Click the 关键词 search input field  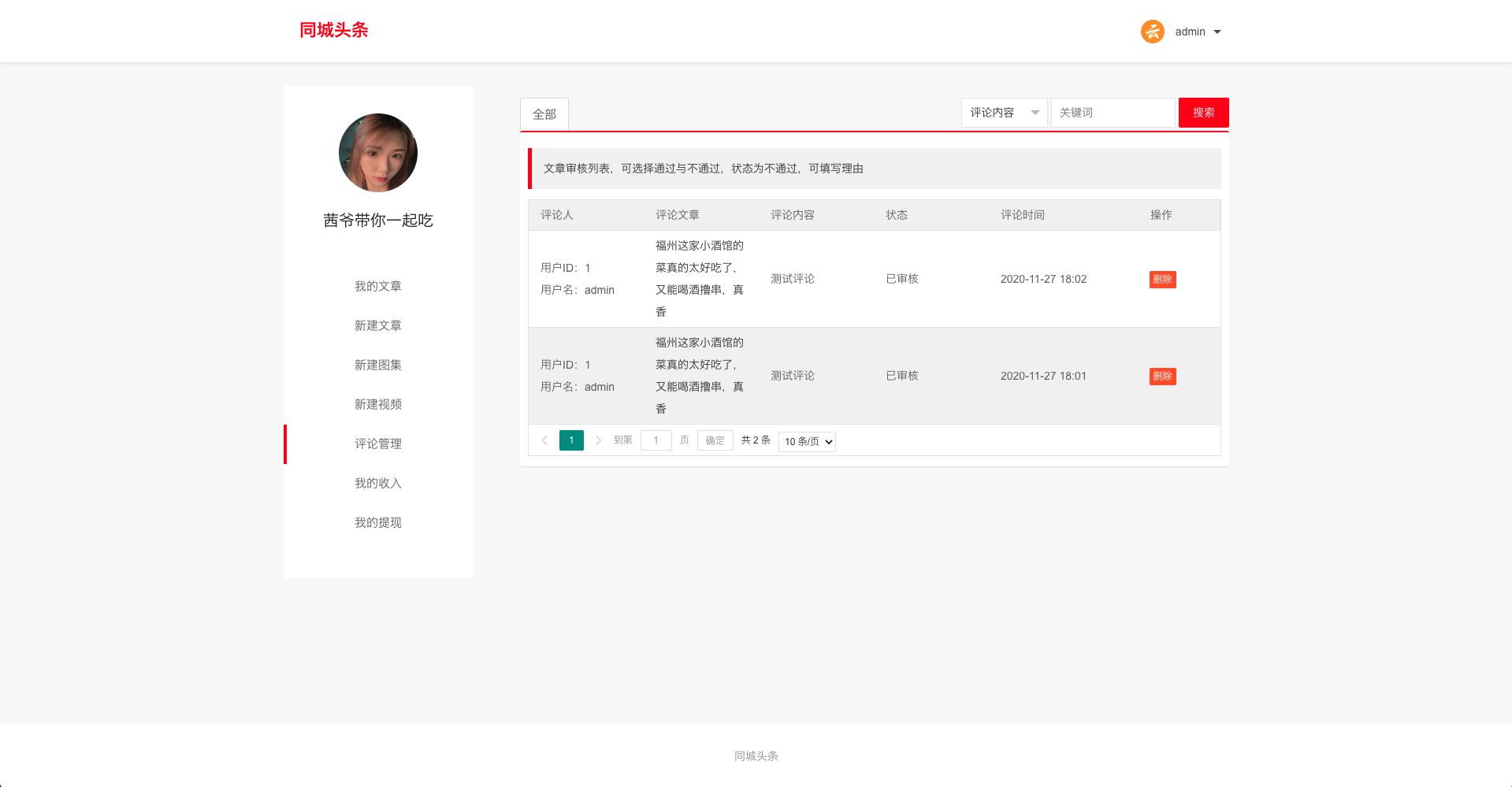click(1112, 113)
